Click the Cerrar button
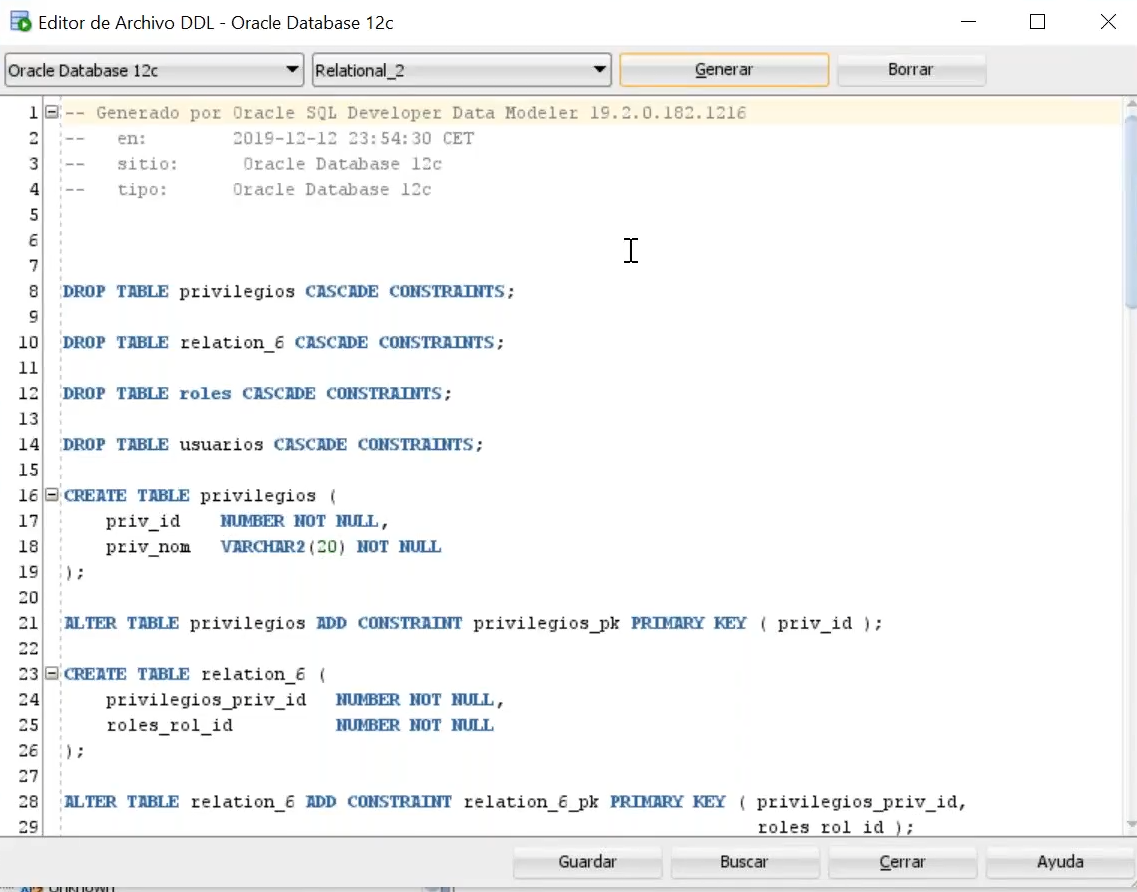 902,862
